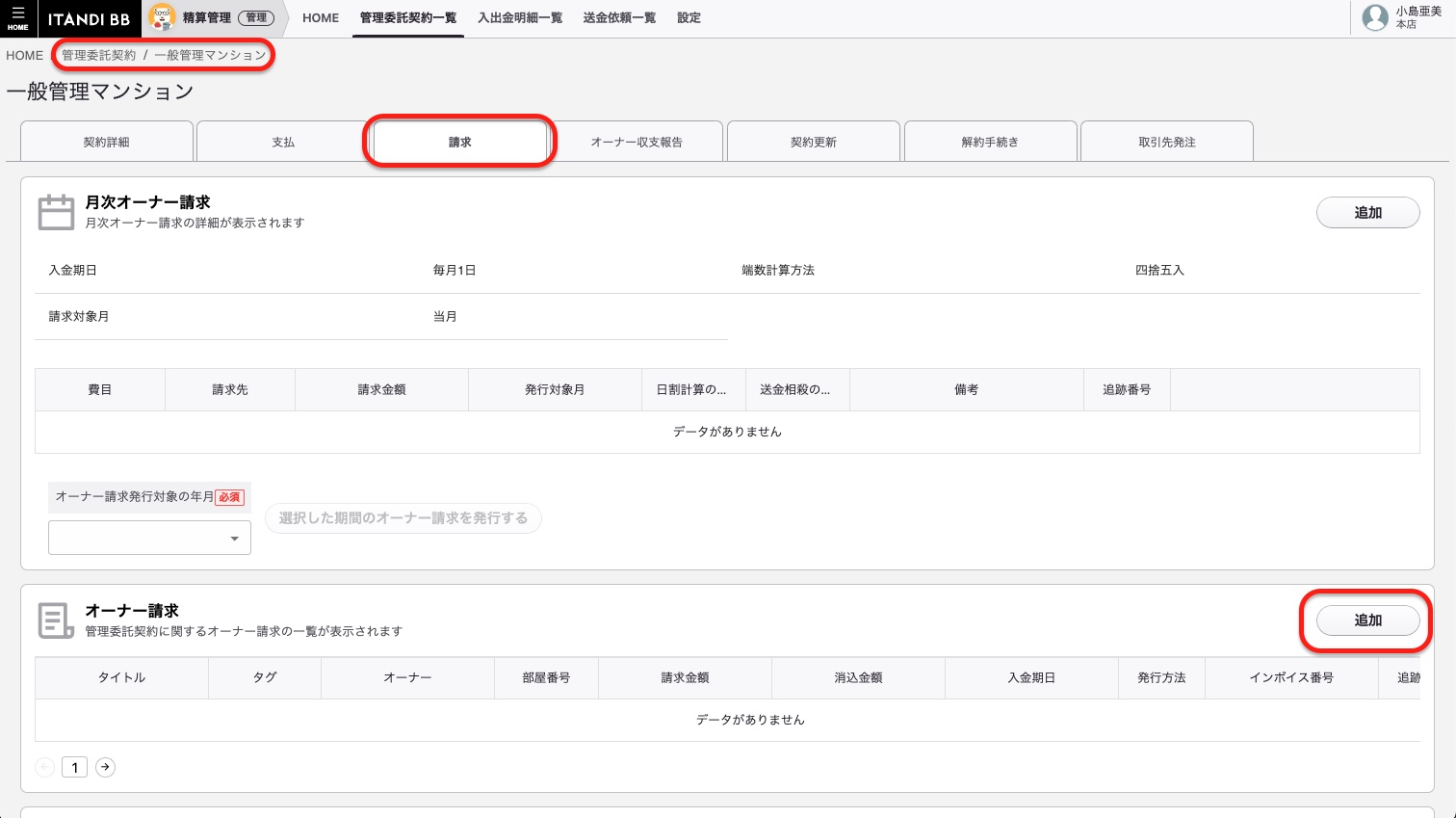Click the 精算管理 mascot icon
This screenshot has width=1456, height=818.
click(162, 17)
